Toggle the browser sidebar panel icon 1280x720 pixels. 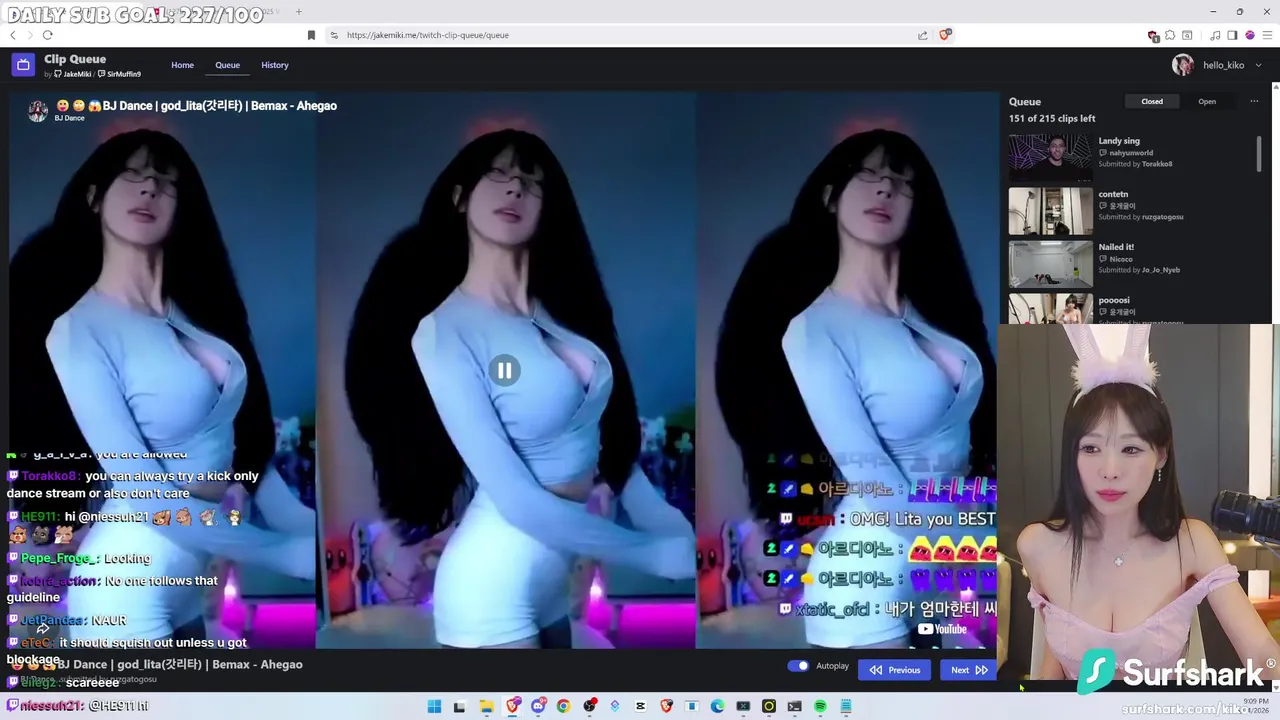click(1232, 35)
